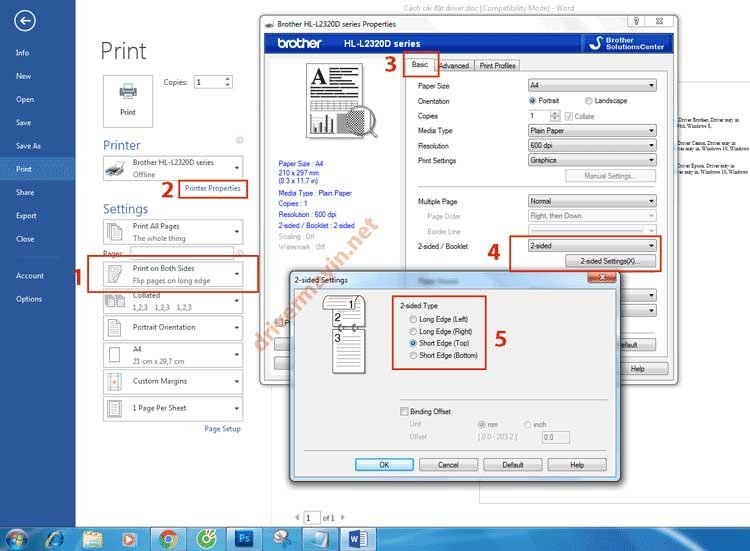Click the Printer Properties link
The height and width of the screenshot is (551, 750).
tap(212, 189)
